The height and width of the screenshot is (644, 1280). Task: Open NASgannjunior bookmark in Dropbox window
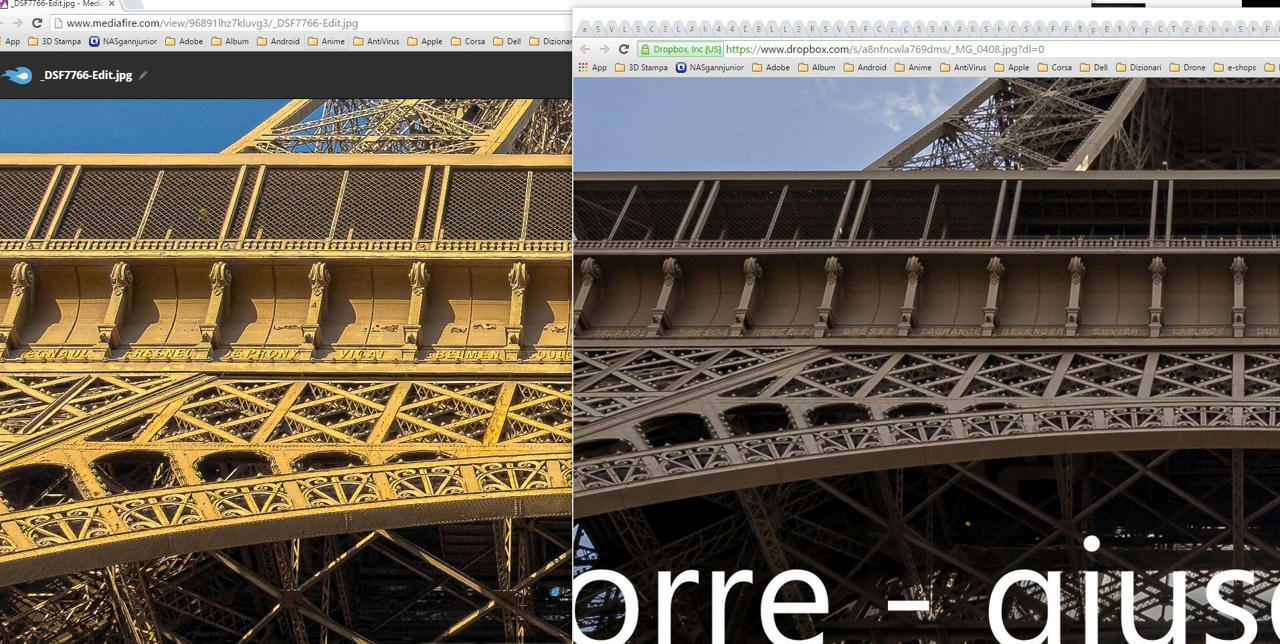(x=710, y=67)
